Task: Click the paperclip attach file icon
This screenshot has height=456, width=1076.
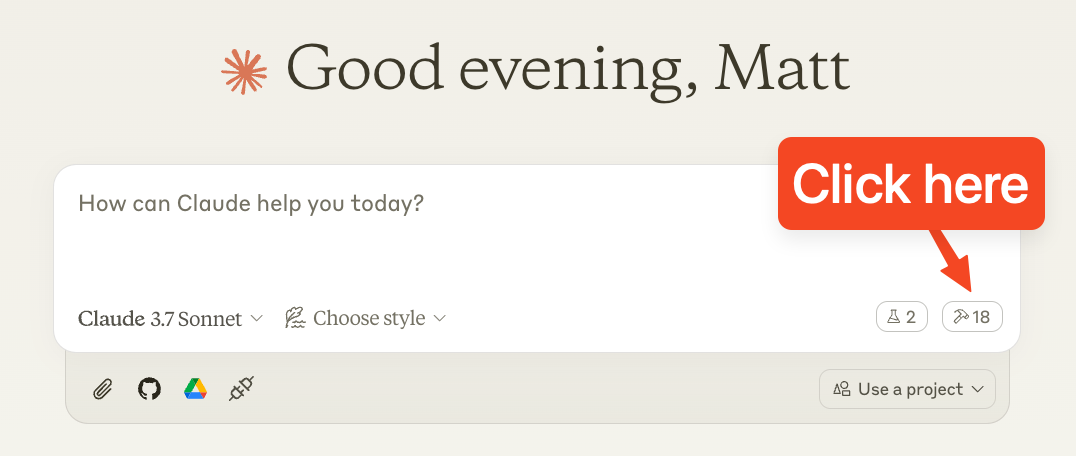Action: pyautogui.click(x=102, y=389)
